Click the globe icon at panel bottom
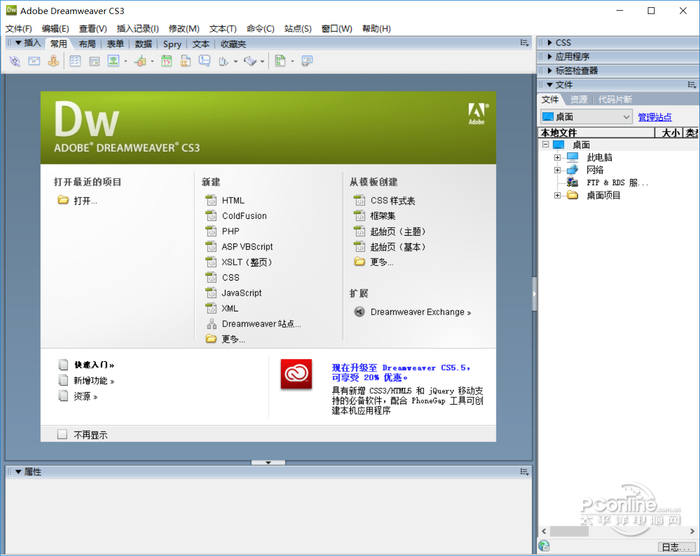 544,546
